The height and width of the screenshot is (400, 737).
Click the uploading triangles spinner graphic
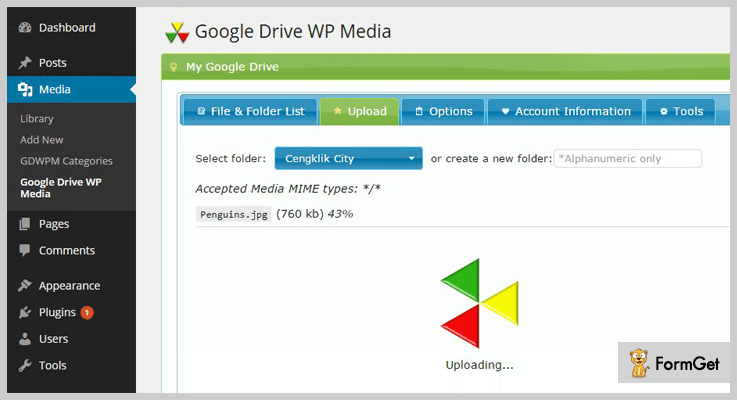click(479, 303)
